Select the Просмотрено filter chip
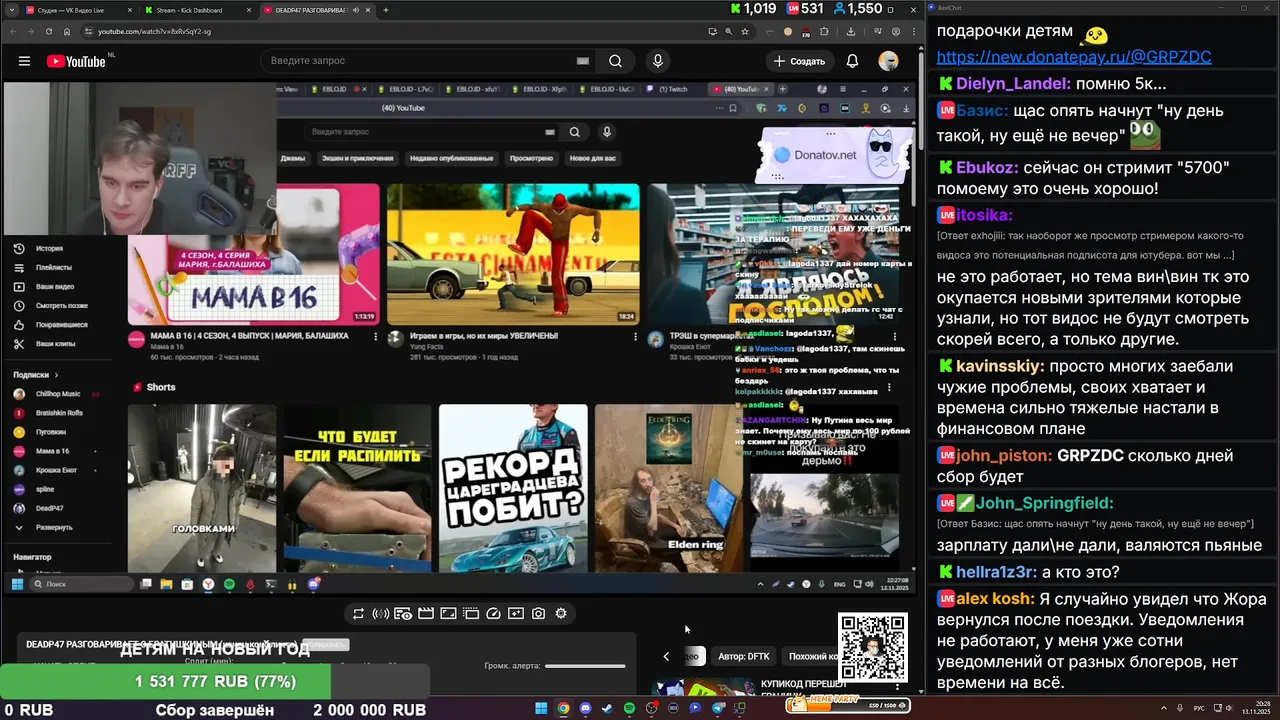1280x720 pixels. click(531, 158)
